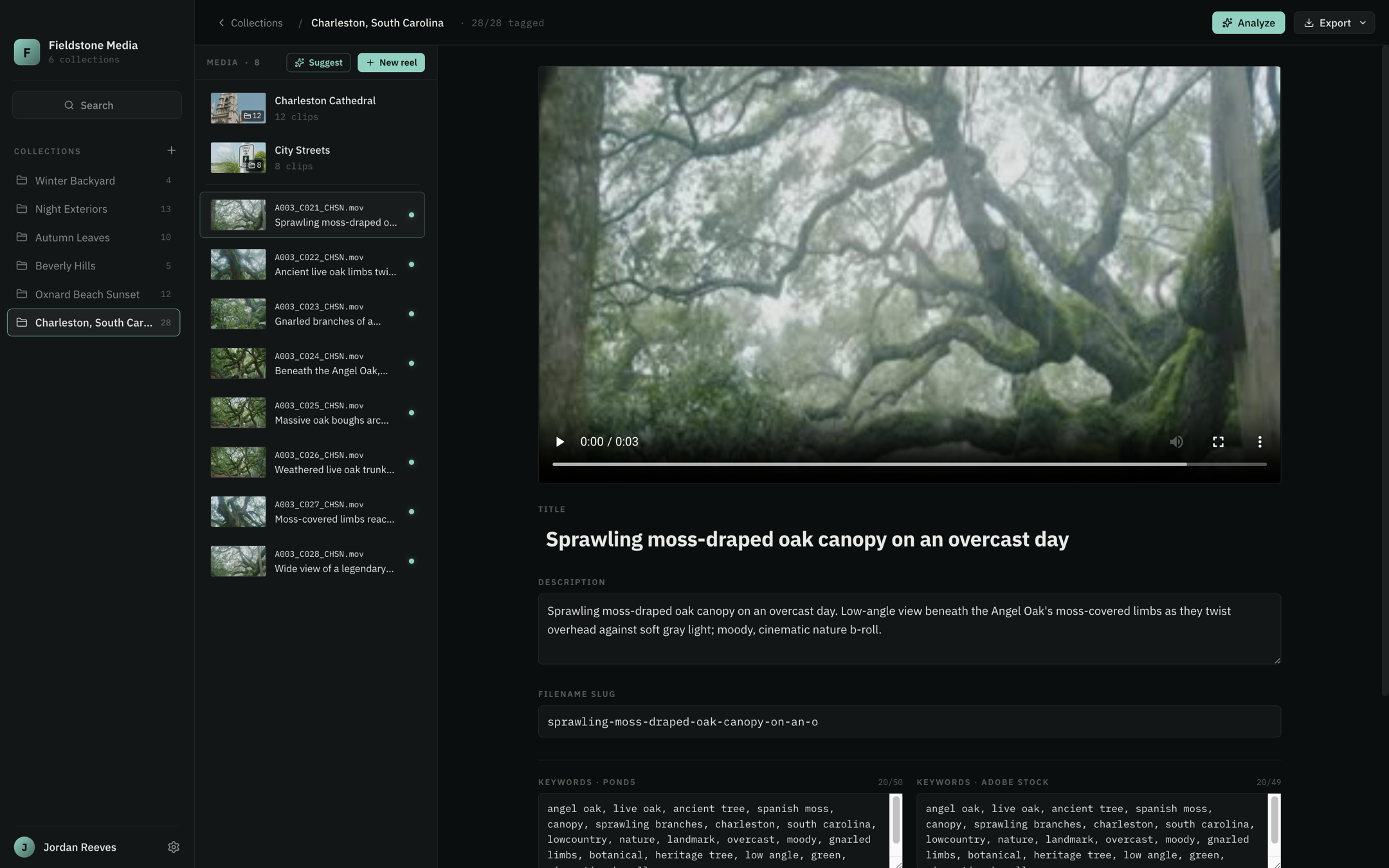Image resolution: width=1389 pixels, height=868 pixels.
Task: Click into the Description text area
Action: pyautogui.click(x=909, y=629)
